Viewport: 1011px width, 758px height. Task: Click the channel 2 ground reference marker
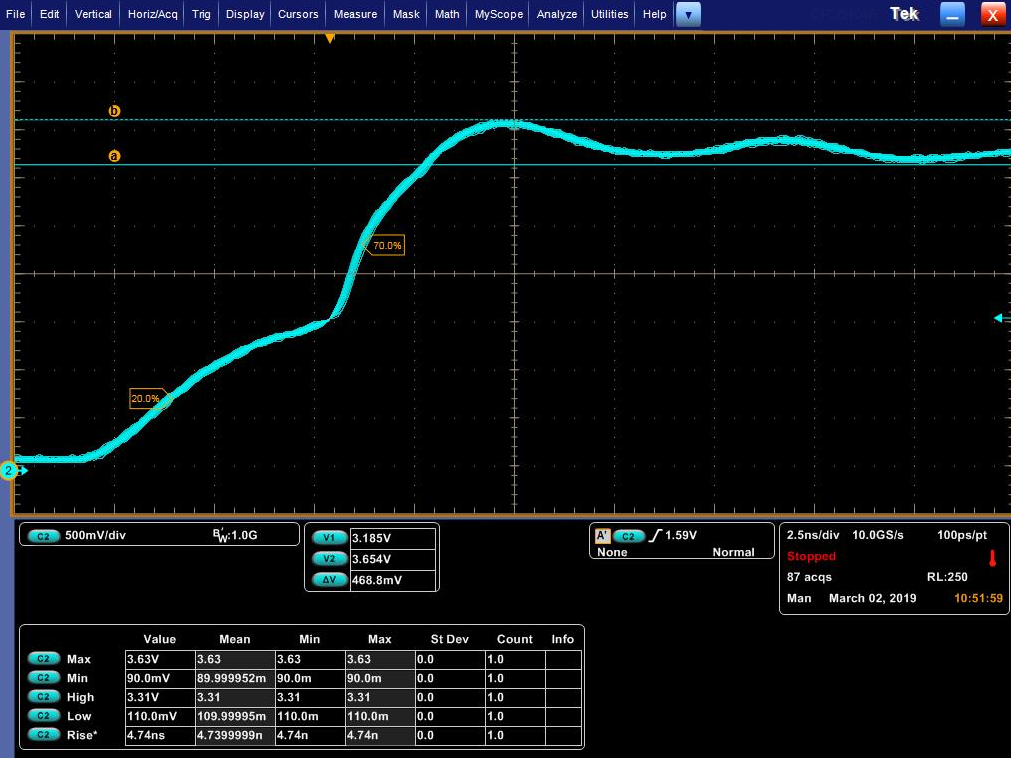pyautogui.click(x=9, y=471)
